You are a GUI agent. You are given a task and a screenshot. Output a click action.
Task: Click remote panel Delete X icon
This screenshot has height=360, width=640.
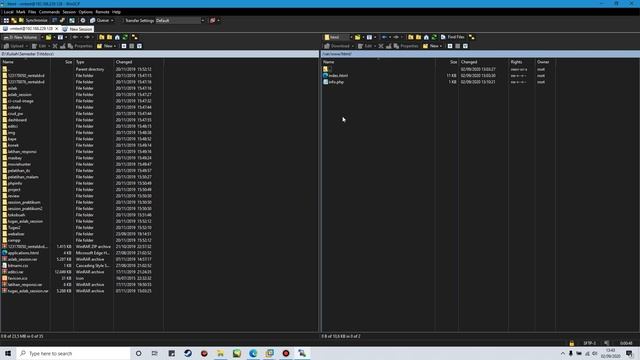pyautogui.click(x=381, y=46)
